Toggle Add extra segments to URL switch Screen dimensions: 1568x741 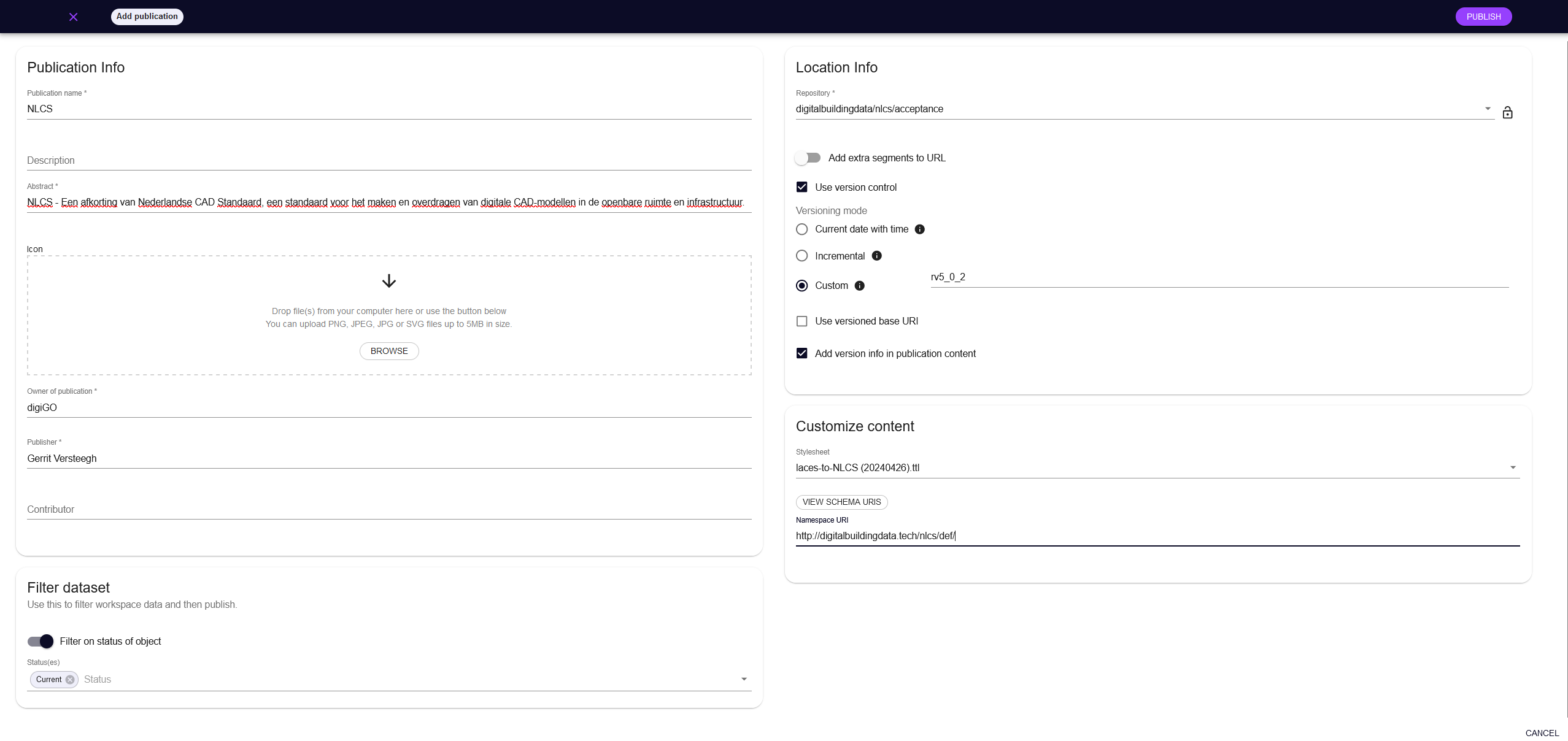point(808,158)
